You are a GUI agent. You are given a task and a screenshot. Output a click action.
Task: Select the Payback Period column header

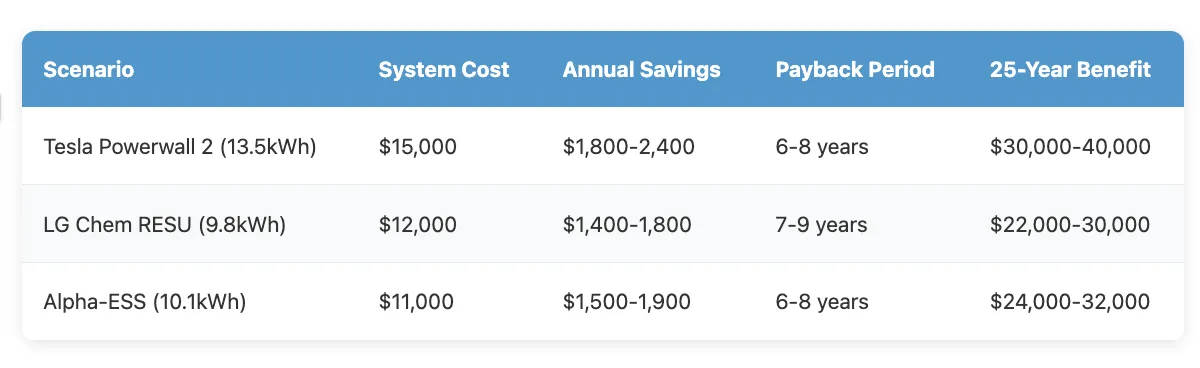(855, 70)
